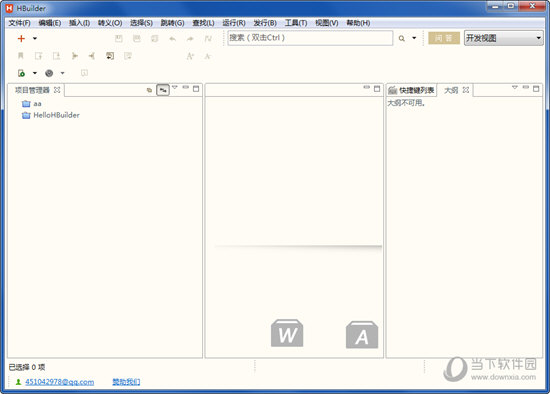Image resolution: width=550 pixels, height=394 pixels.
Task: Minimize the outline panel
Action: click(x=525, y=87)
